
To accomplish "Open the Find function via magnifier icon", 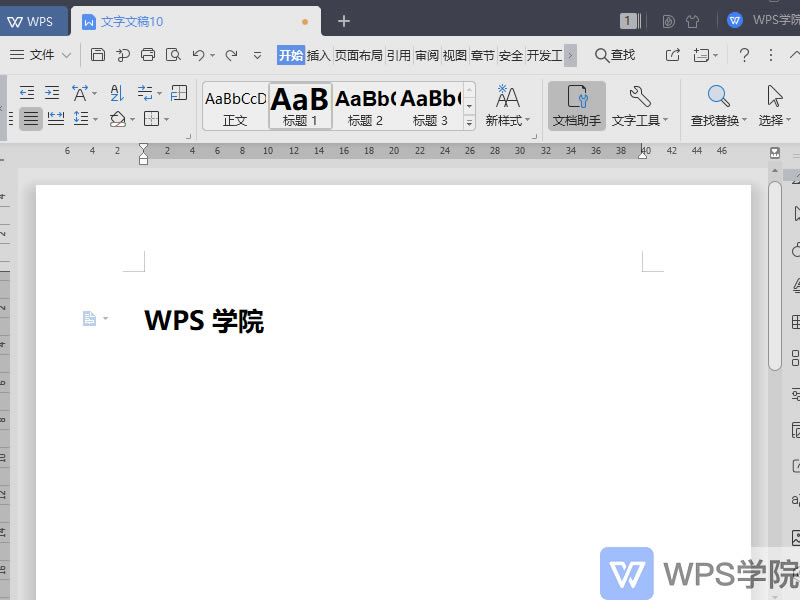I will pos(614,55).
